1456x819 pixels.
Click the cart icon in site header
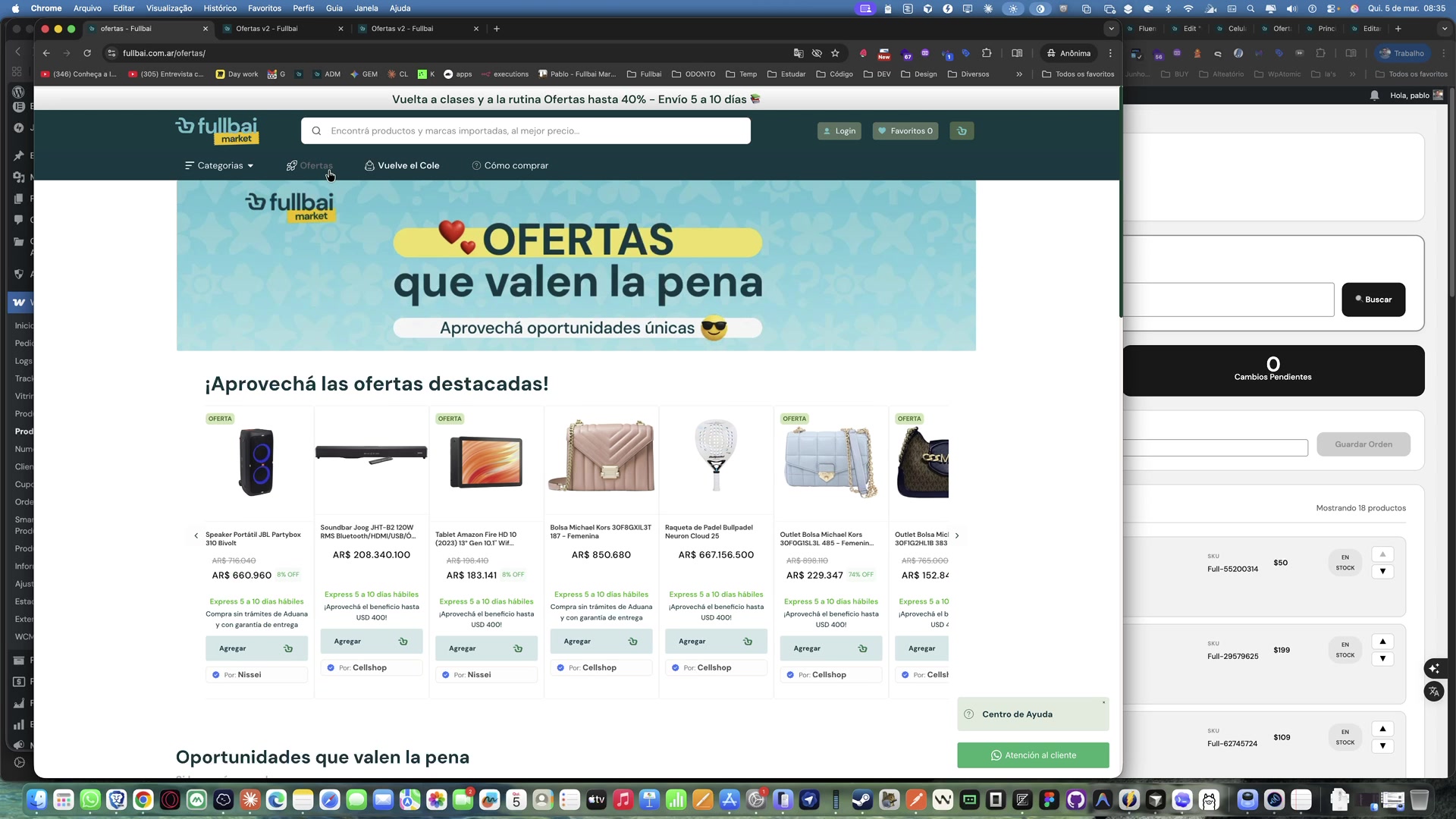[962, 131]
